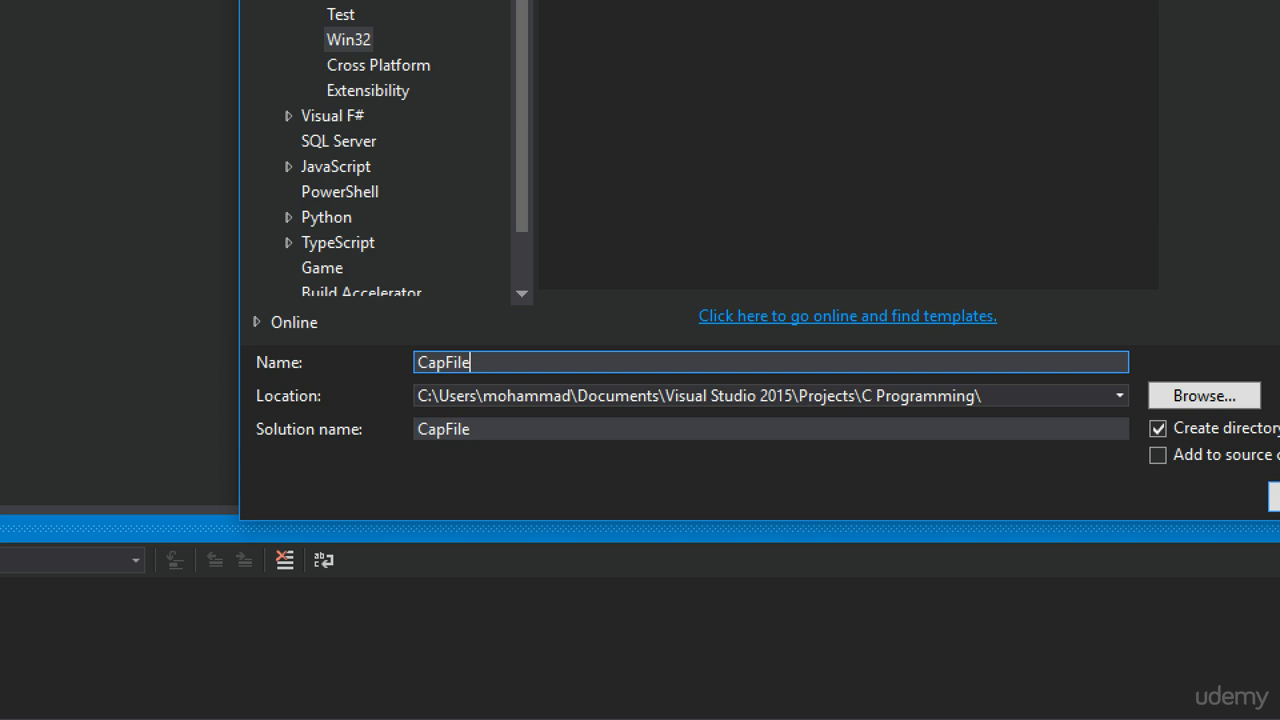Open the Location path dropdown
Screen dimensions: 1280x720
[1119, 396]
